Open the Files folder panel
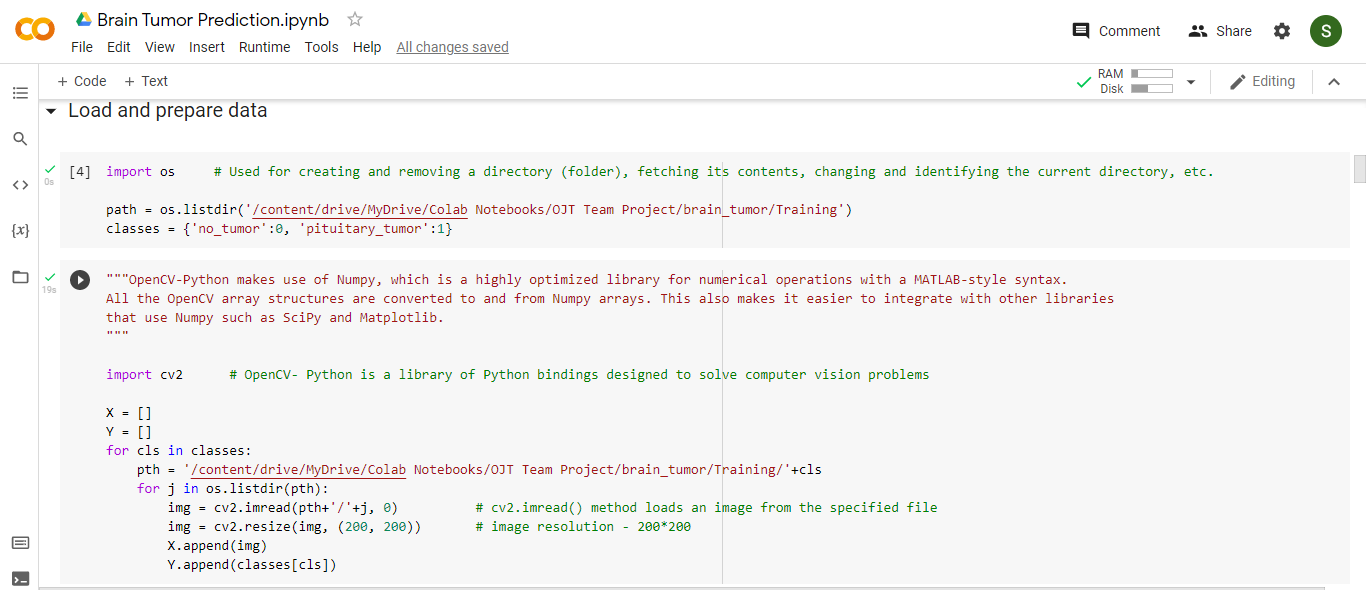Screen dimensions: 1366x590 (x=20, y=276)
